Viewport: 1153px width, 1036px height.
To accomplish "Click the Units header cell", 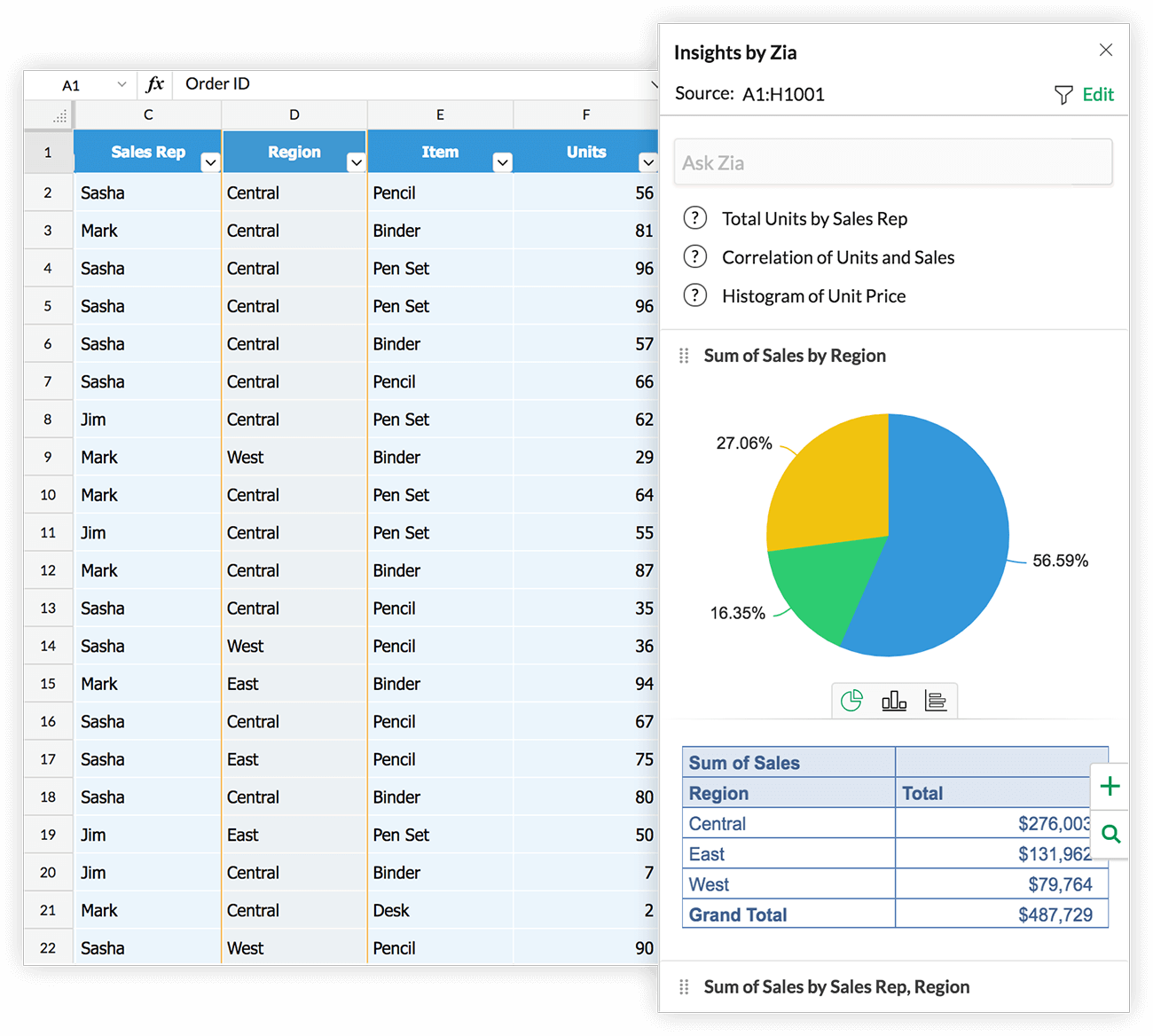I will coord(586,152).
